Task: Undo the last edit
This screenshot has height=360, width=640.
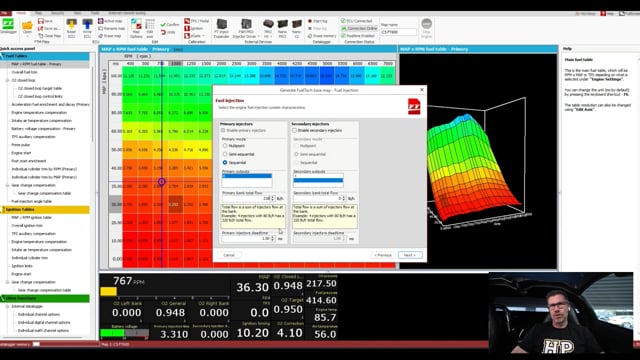Action: pos(168,32)
